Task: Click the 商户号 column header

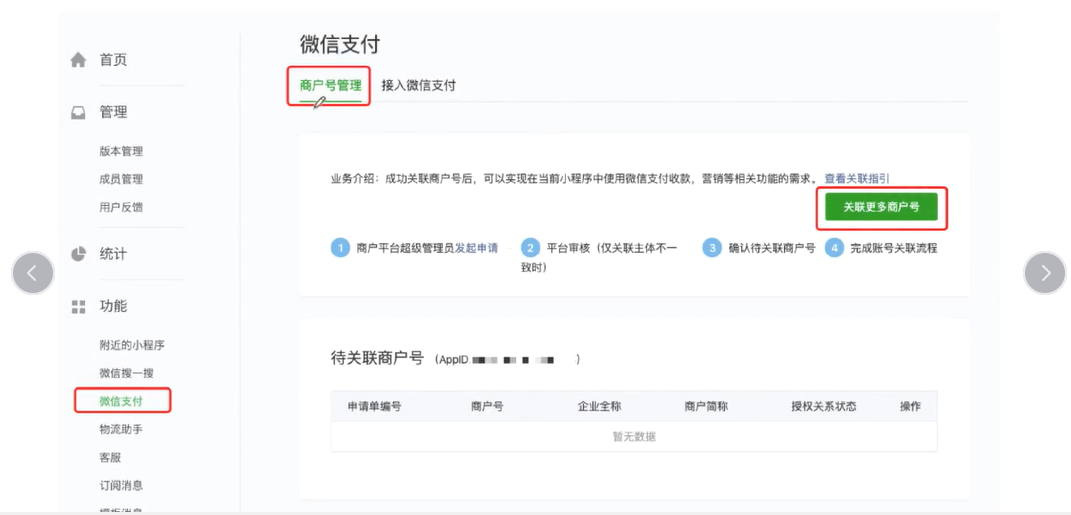Action: coord(487,406)
